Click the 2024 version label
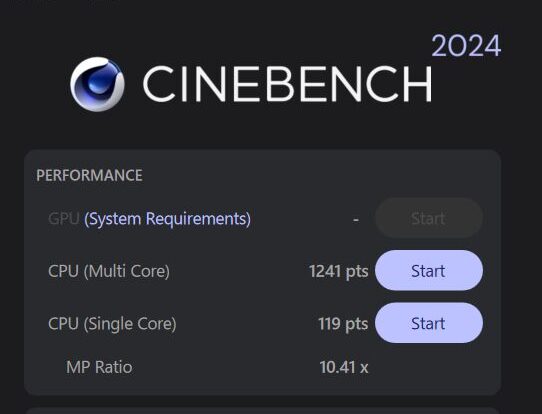The height and width of the screenshot is (414, 542). pos(466,46)
